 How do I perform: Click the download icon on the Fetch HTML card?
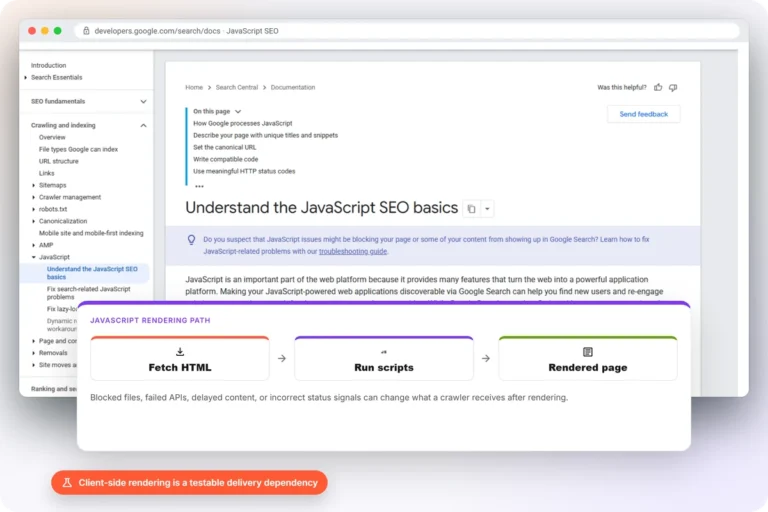click(180, 352)
